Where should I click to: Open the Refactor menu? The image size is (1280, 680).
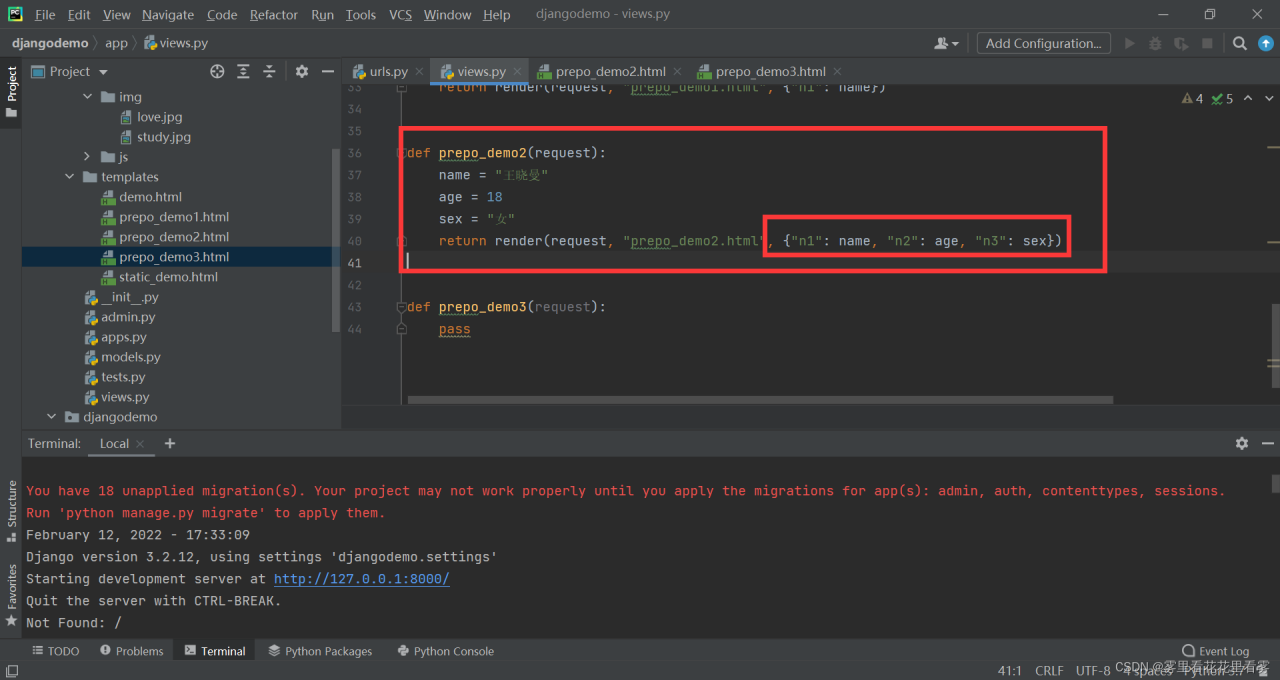pos(273,14)
